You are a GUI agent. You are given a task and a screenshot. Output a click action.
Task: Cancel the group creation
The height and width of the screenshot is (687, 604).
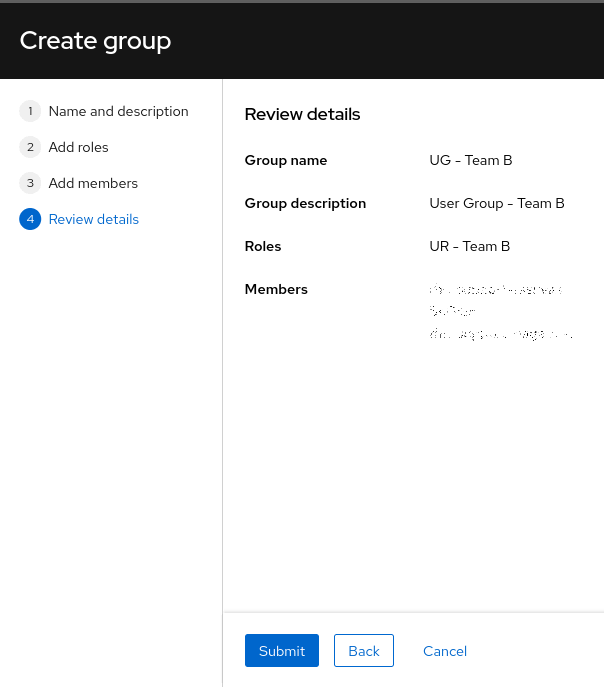(445, 651)
